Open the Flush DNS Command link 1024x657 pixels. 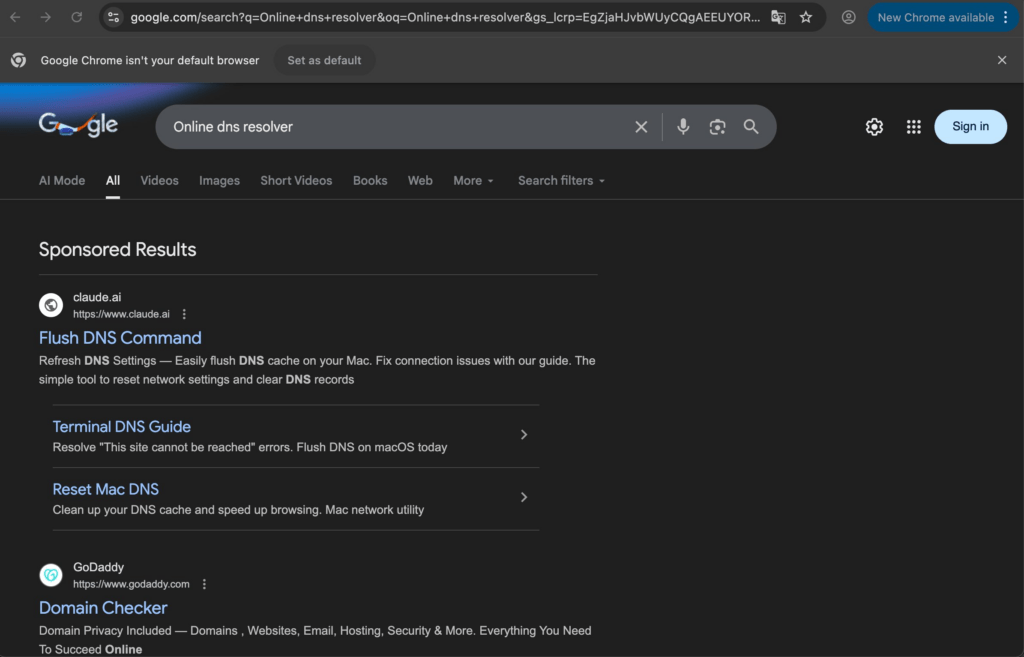(120, 338)
